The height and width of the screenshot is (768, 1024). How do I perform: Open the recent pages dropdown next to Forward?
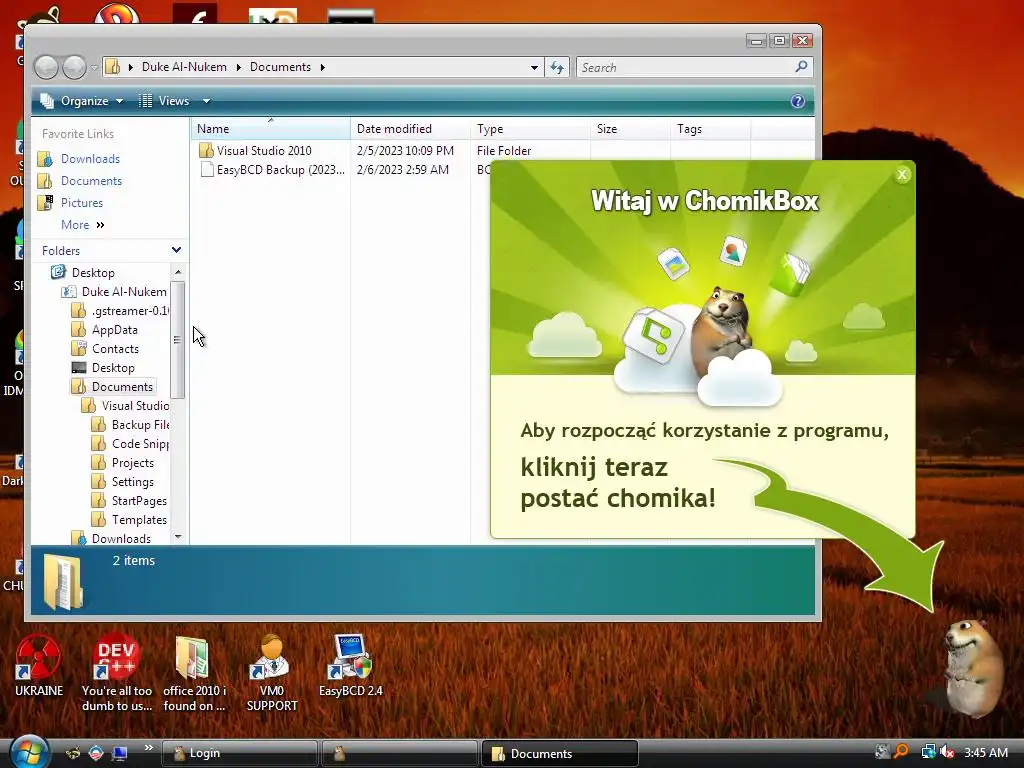coord(94,67)
